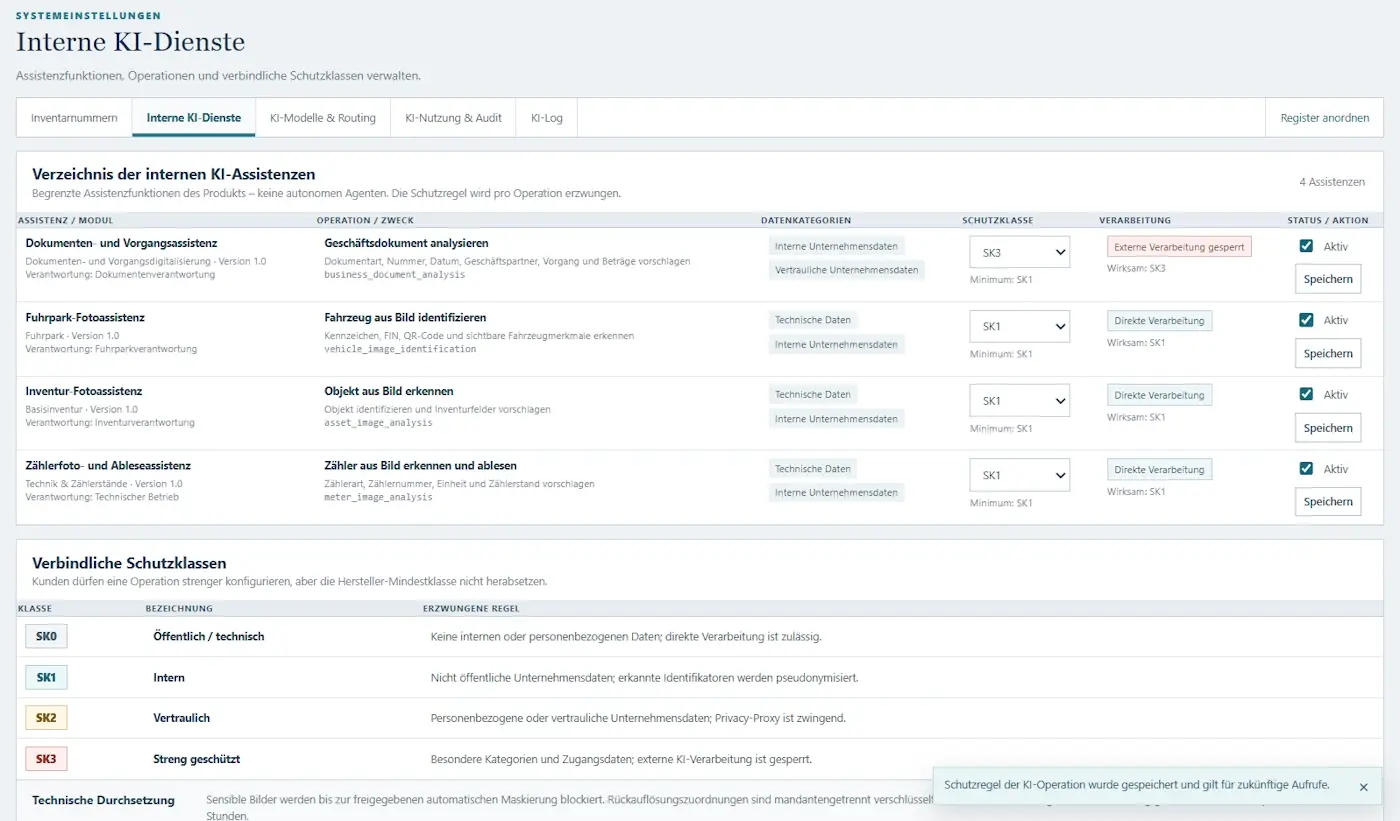The image size is (1400, 821).
Task: Toggle Aktiv checkbox for Fuhrpark-Fotoassistenz
Action: pos(1306,320)
